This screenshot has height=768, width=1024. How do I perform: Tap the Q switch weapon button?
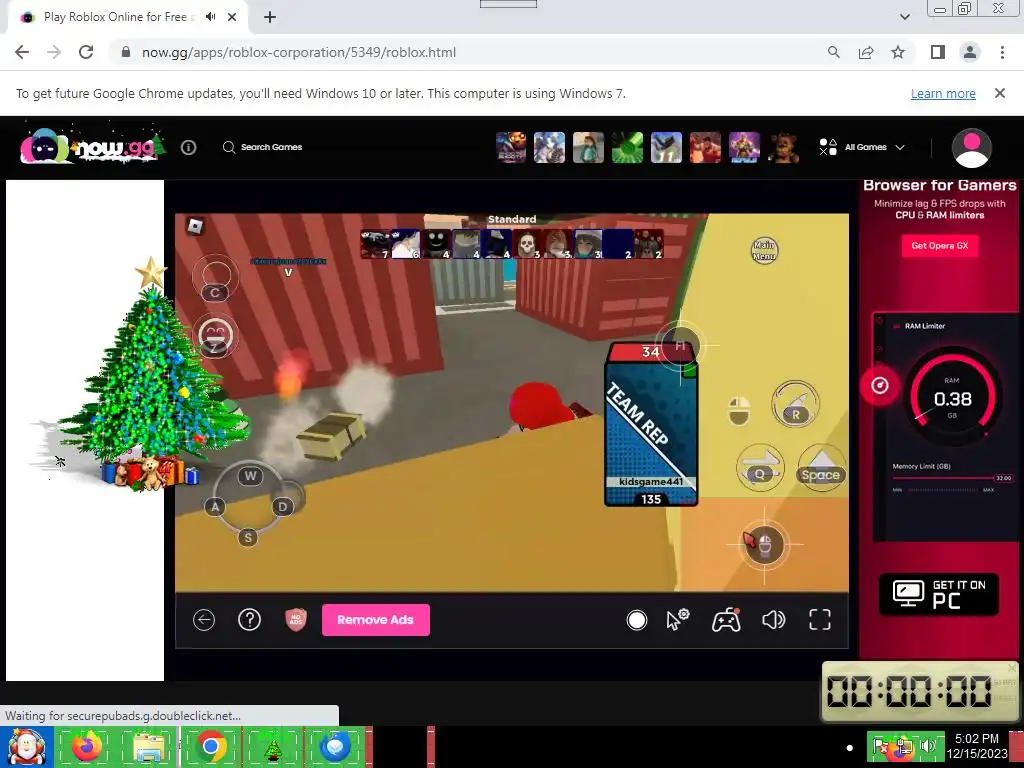click(760, 467)
